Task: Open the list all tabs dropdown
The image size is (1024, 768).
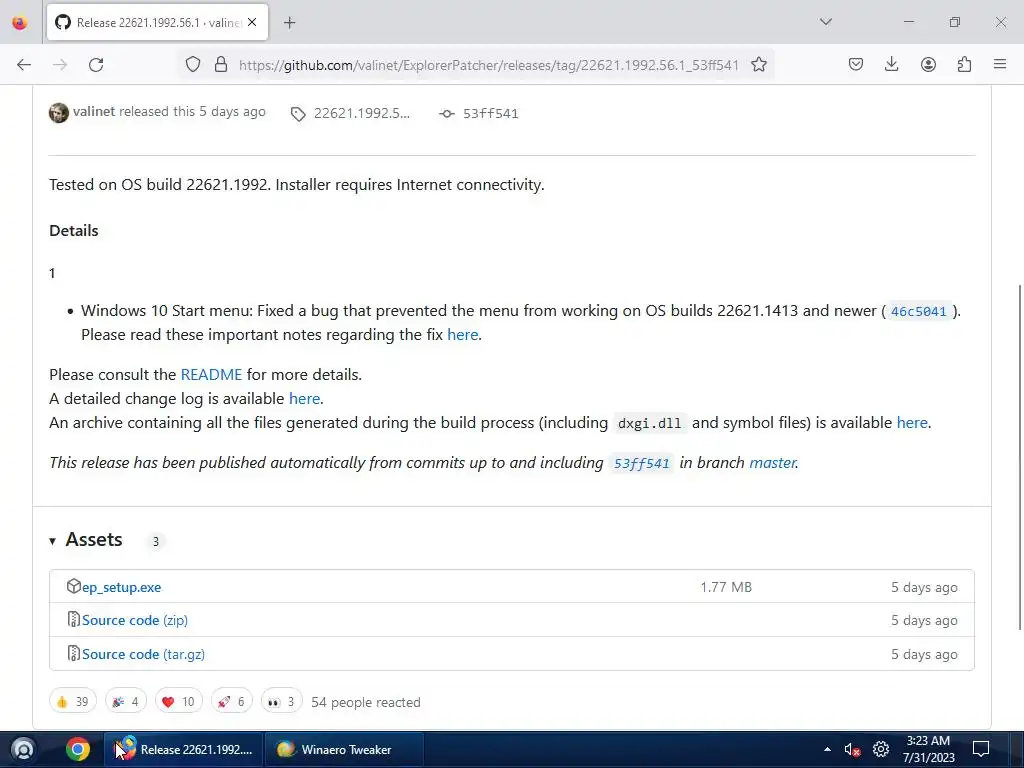Action: 826,22
